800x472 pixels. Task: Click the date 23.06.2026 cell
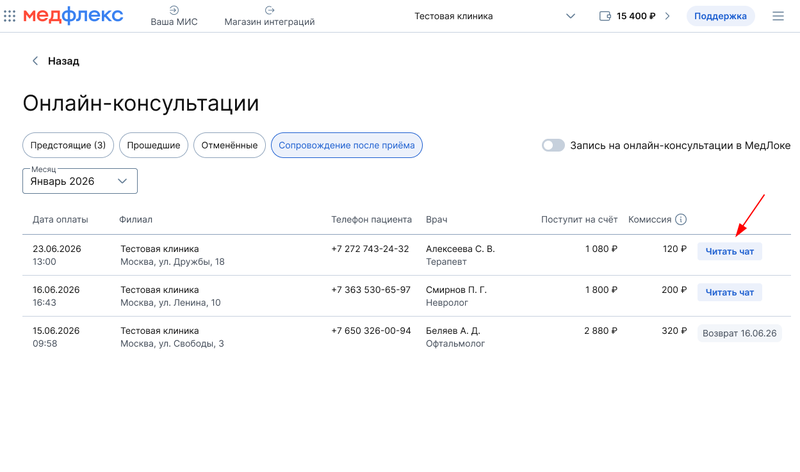click(57, 249)
